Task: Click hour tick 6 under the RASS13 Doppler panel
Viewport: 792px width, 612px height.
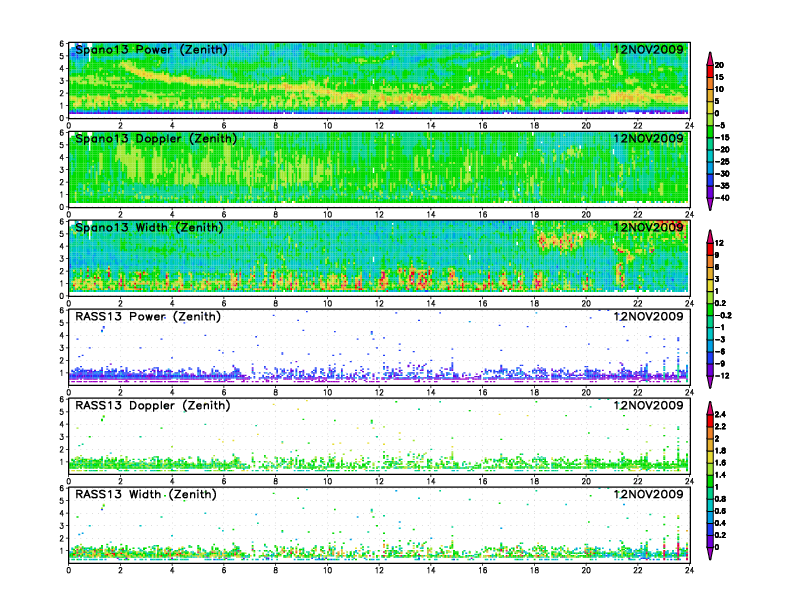Action: 224,481
